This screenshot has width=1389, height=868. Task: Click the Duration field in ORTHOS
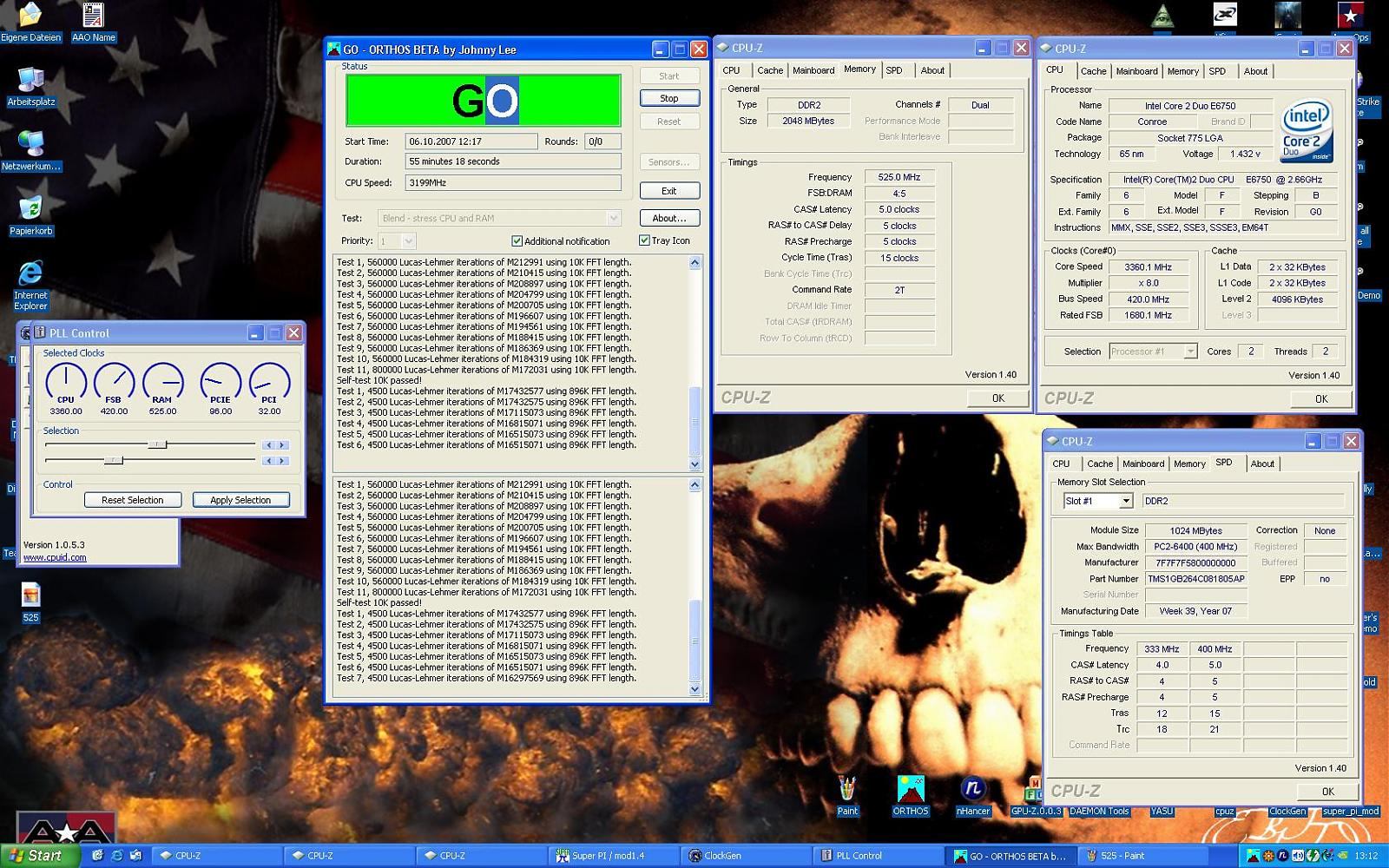click(513, 161)
